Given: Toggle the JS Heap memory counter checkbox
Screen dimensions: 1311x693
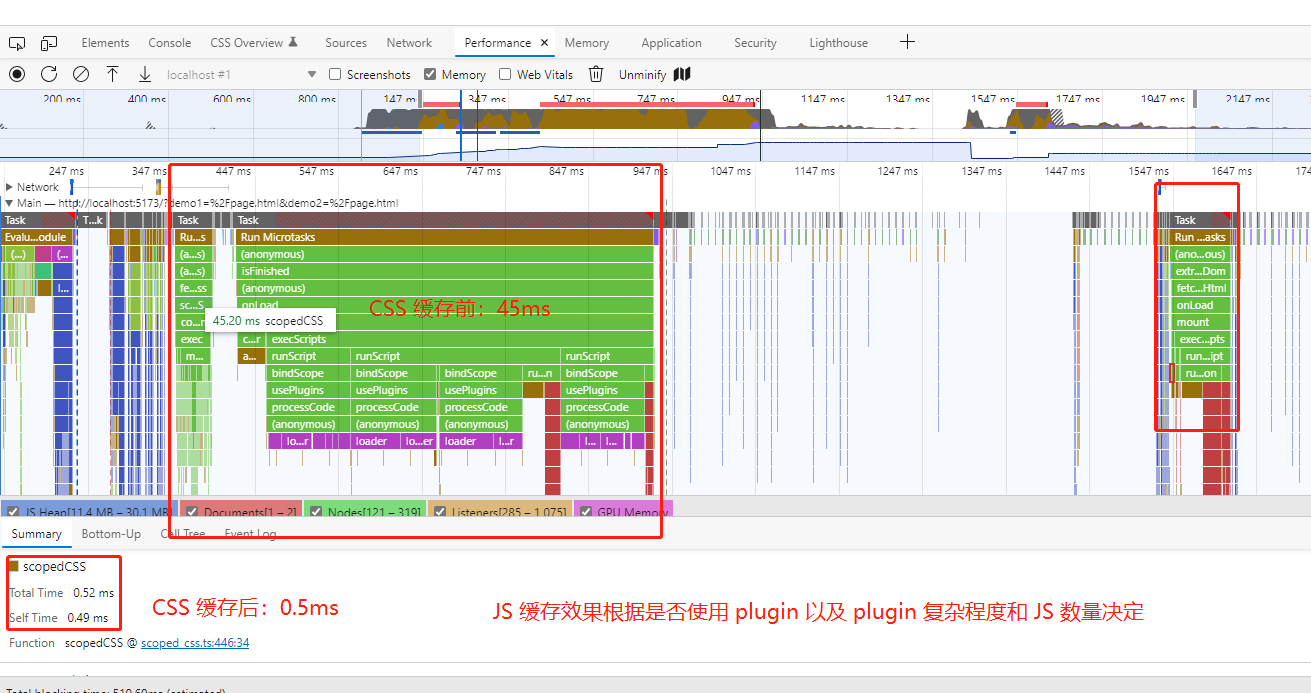Looking at the screenshot, I should click(x=13, y=512).
